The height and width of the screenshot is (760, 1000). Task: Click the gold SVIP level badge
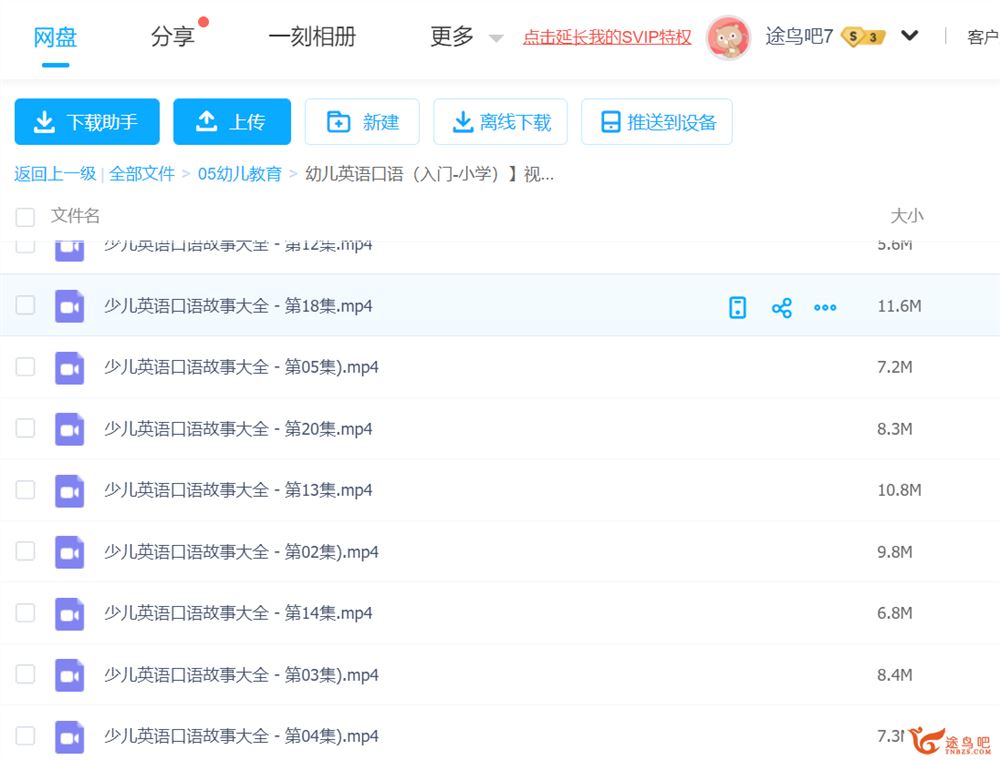tap(864, 37)
